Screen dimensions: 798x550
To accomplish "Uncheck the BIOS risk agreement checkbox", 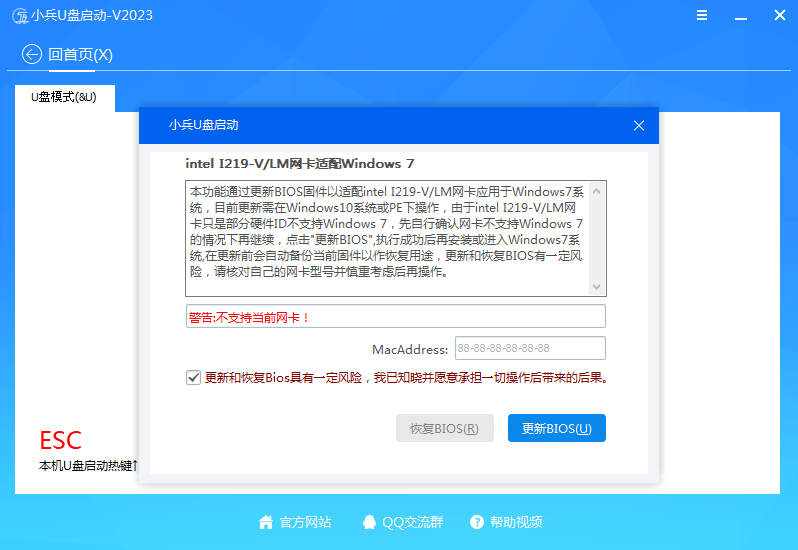I will pos(193,378).
